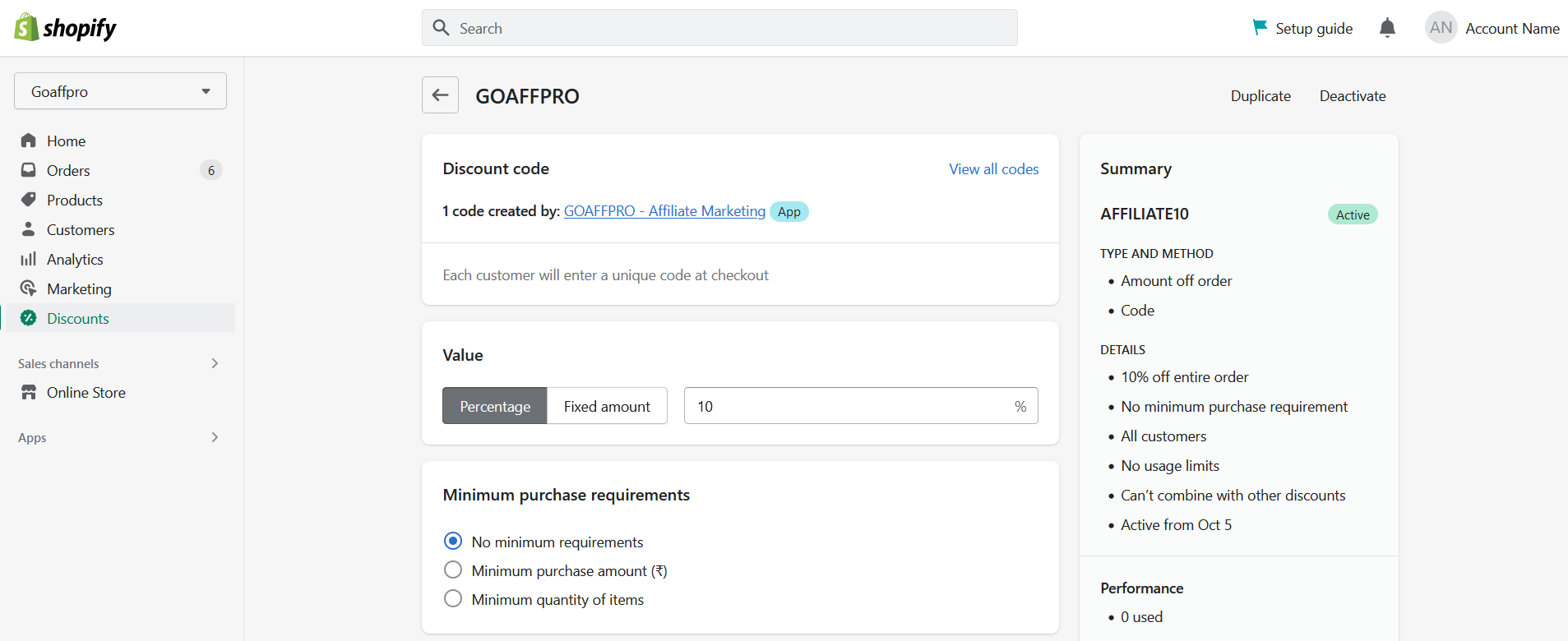
Task: Open Setup guide flag icon
Action: point(1260,28)
